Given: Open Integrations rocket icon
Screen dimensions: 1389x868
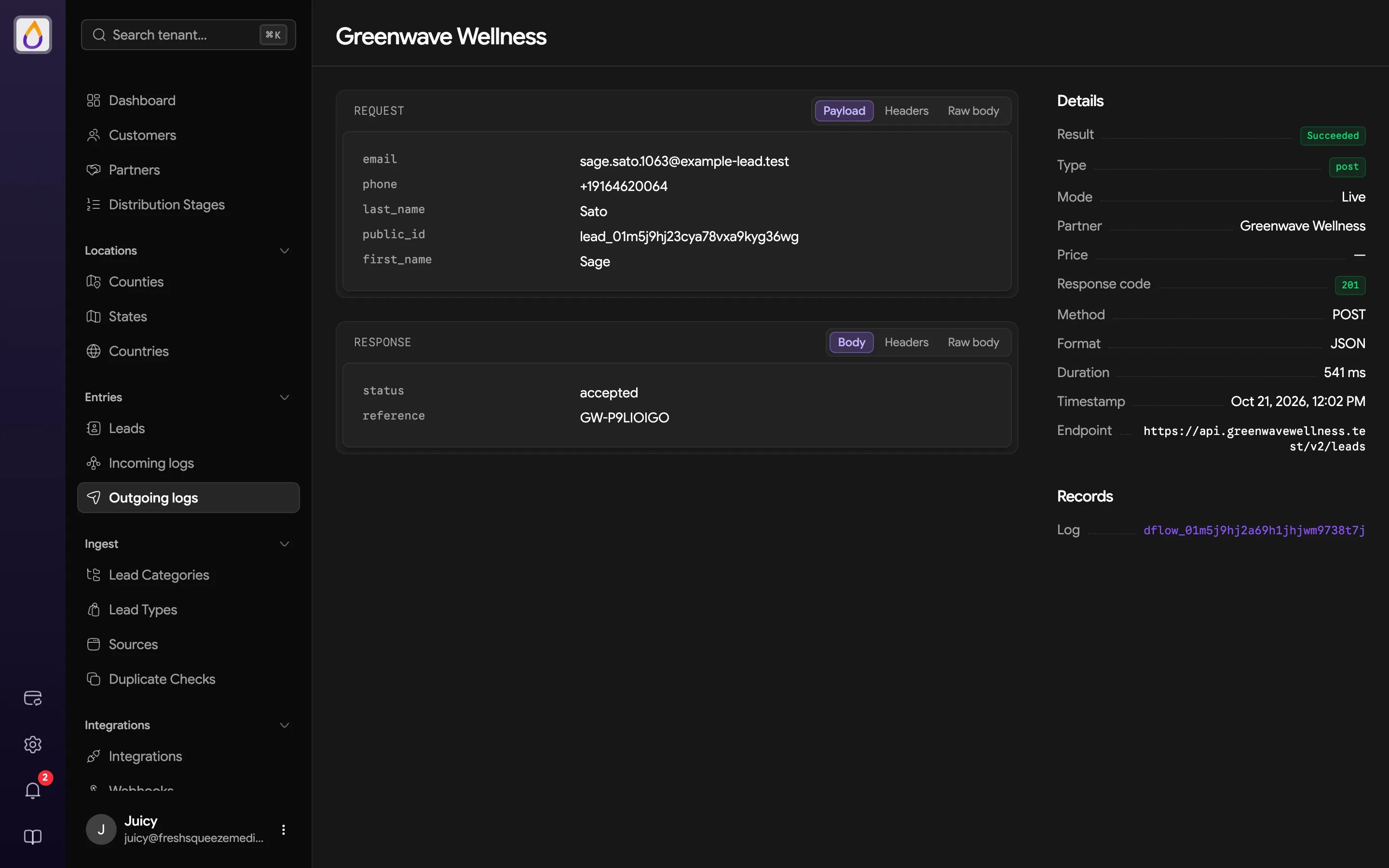Looking at the screenshot, I should click(94, 756).
